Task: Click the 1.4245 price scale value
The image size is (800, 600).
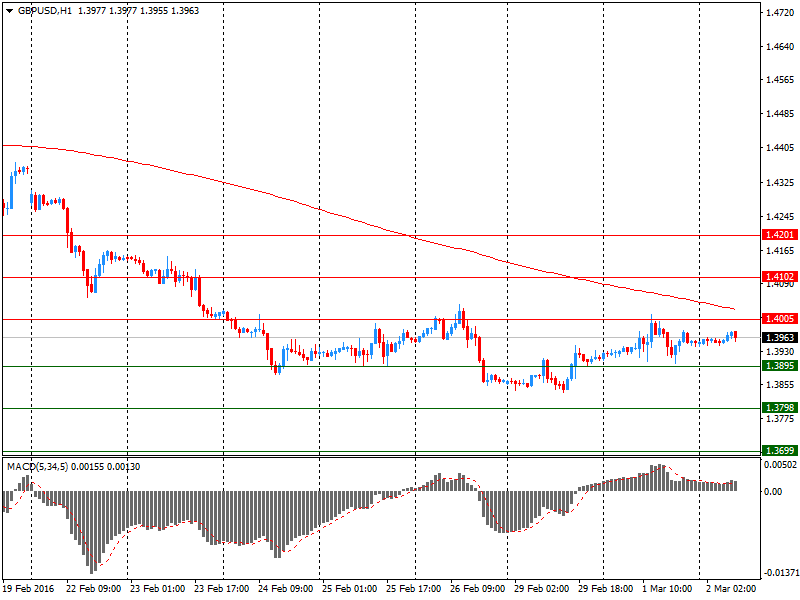Action: click(x=780, y=217)
